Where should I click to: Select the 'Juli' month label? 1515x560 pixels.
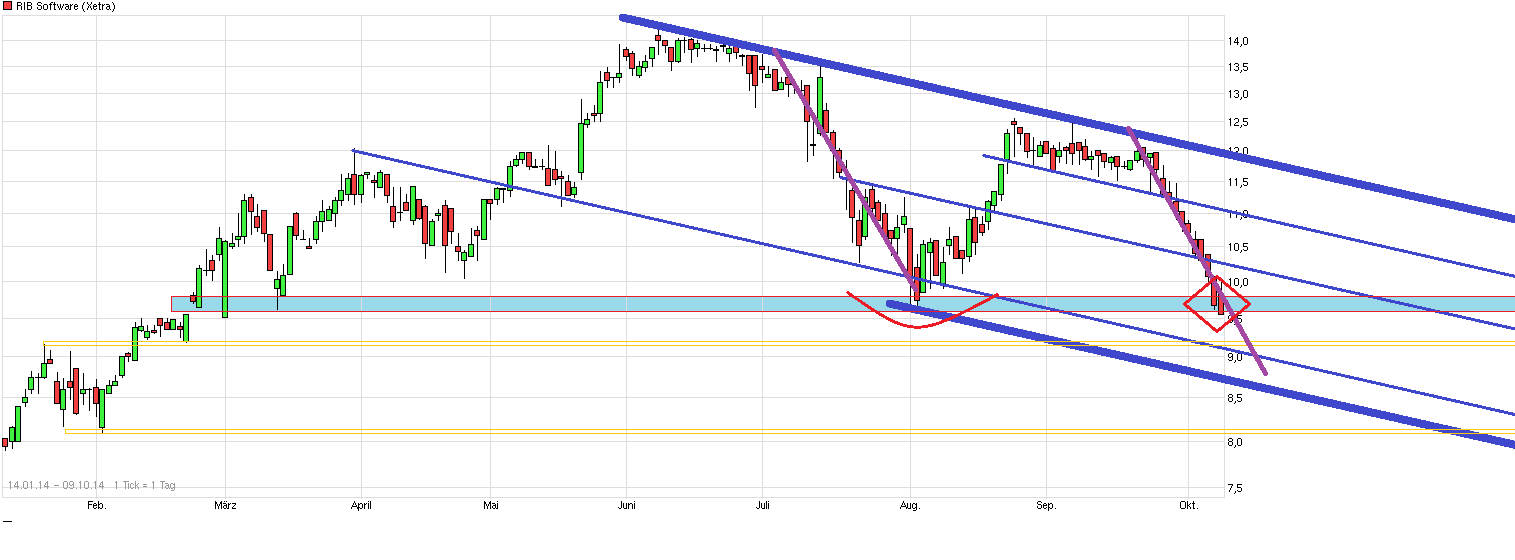[764, 506]
